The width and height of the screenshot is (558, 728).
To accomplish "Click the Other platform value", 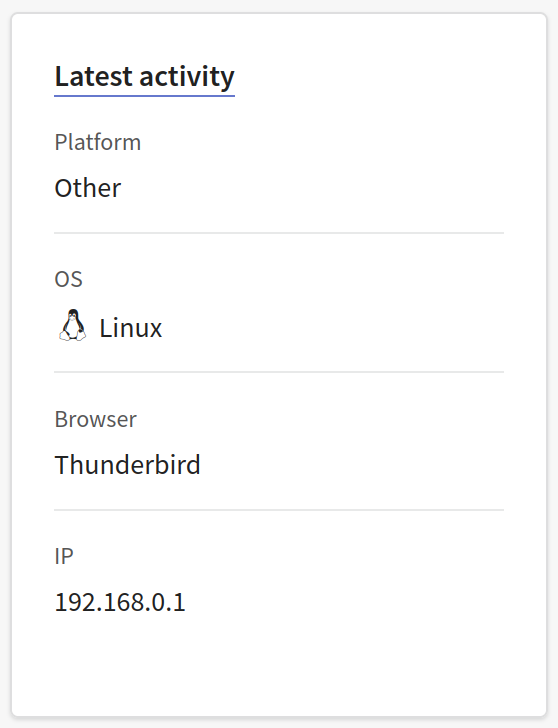I will pos(88,188).
